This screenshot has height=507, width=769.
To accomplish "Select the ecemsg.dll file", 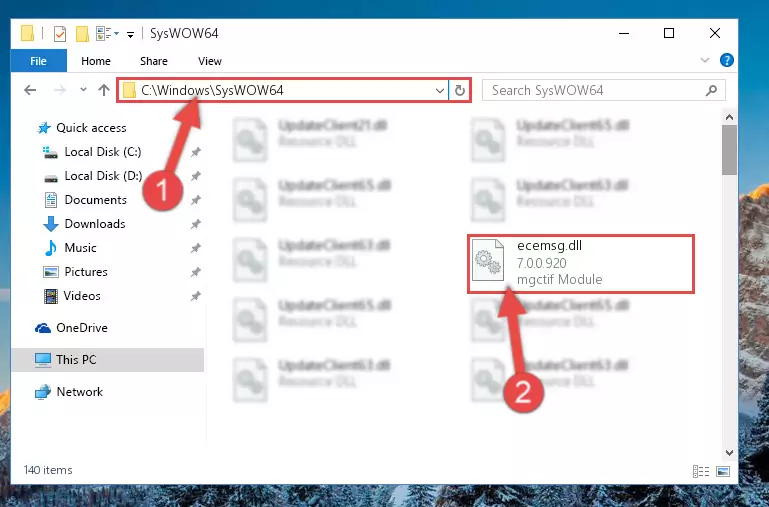I will coord(581,264).
